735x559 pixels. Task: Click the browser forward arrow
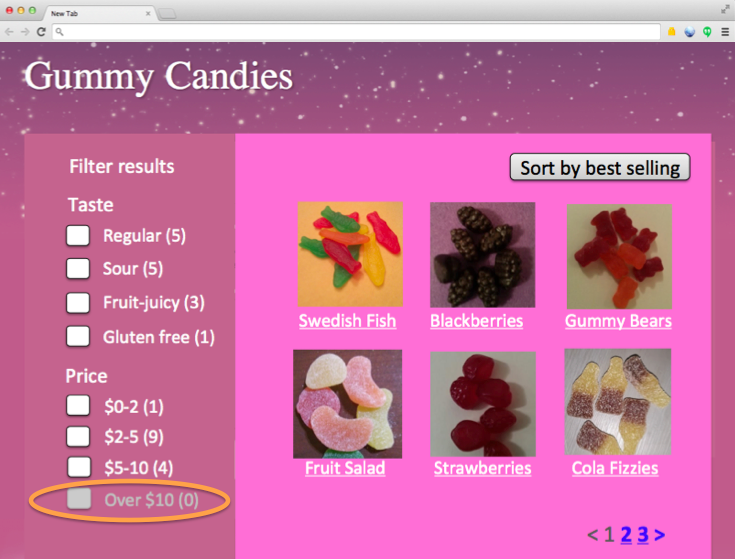point(25,32)
